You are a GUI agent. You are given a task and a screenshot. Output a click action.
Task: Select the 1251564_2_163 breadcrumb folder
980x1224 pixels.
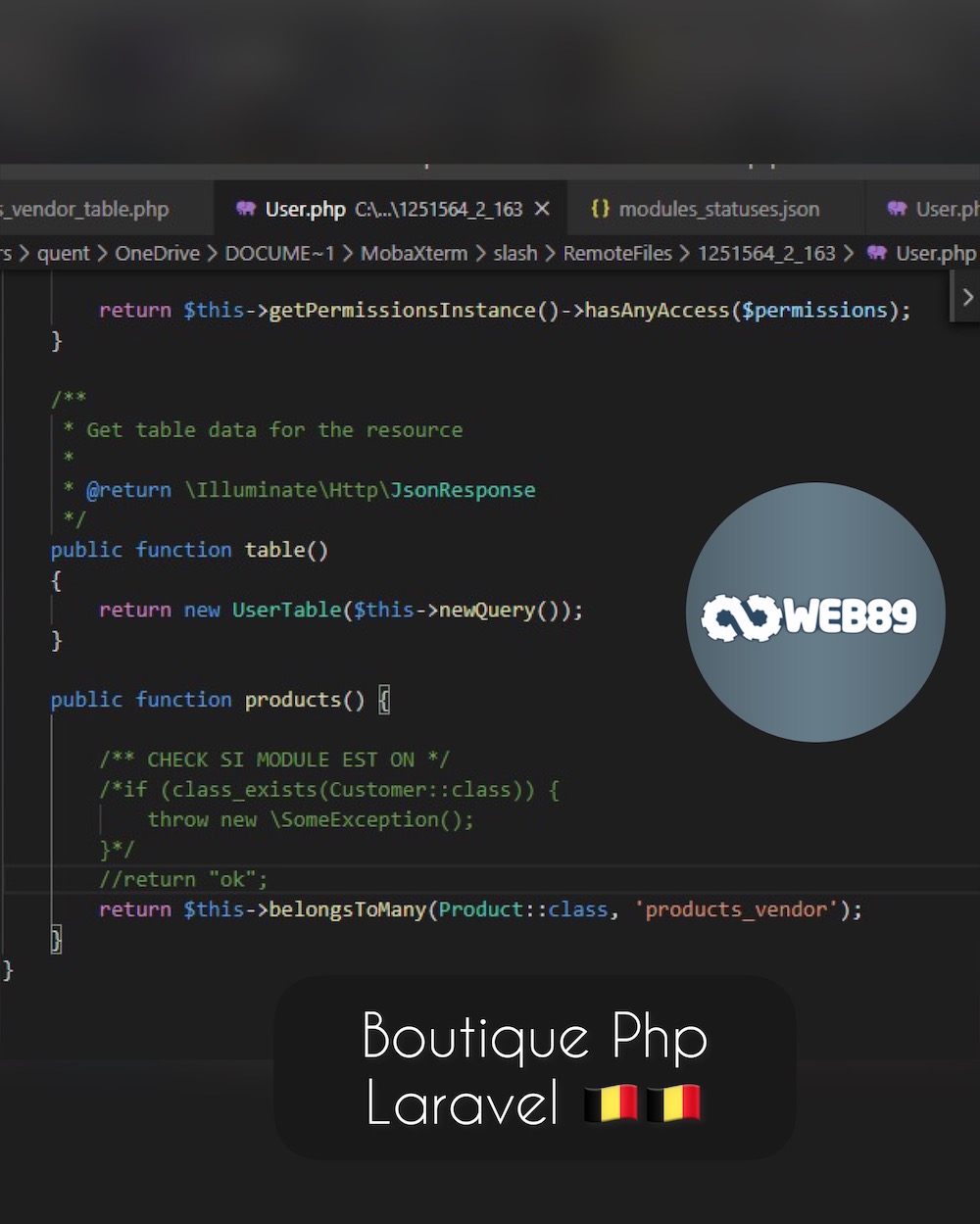tap(766, 253)
